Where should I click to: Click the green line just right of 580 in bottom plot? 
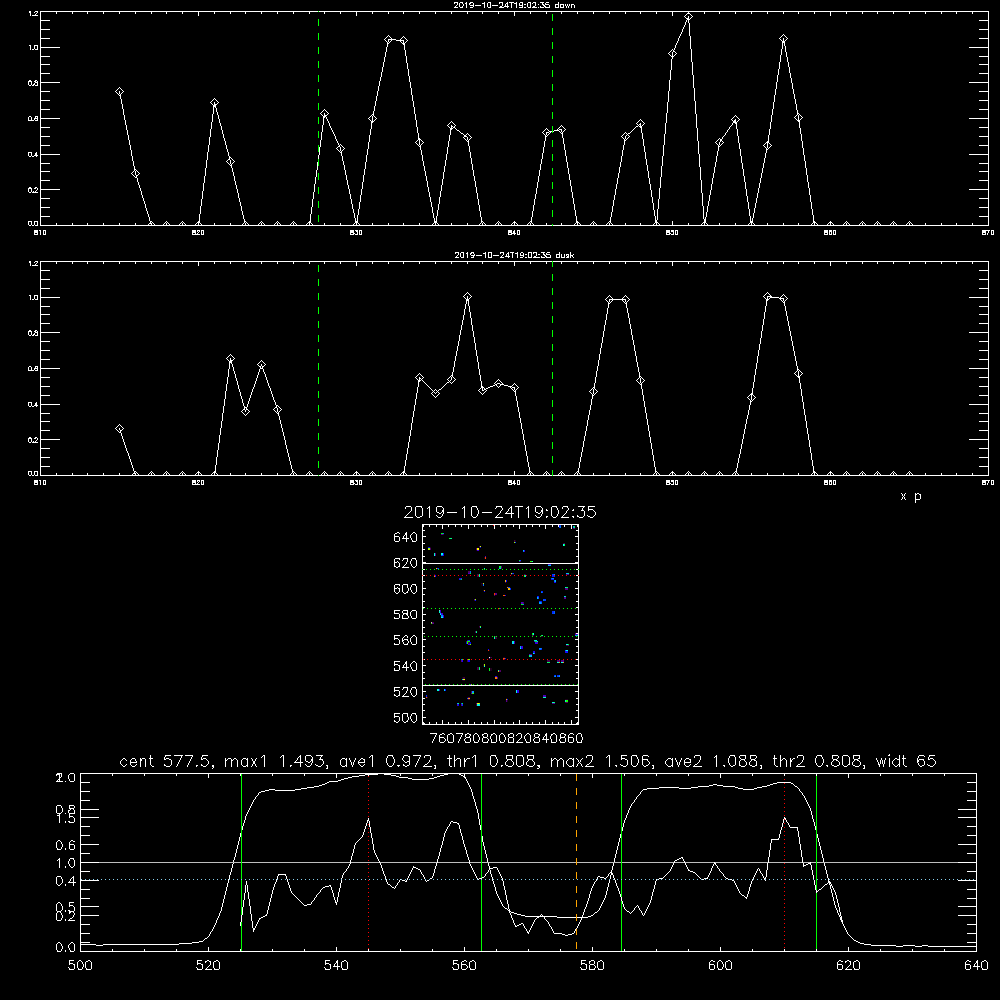(621, 861)
